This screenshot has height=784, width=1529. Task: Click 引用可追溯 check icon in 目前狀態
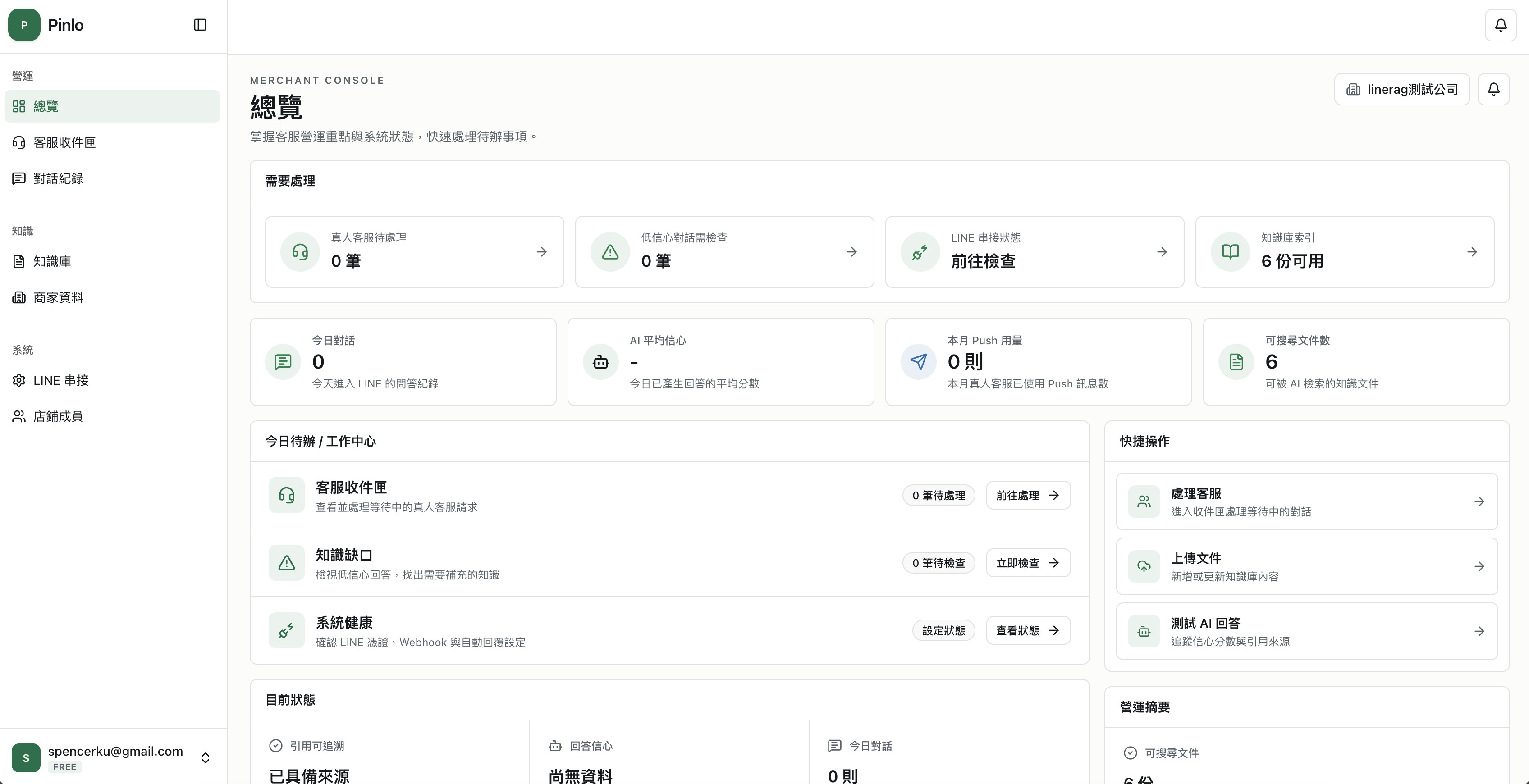coord(275,745)
